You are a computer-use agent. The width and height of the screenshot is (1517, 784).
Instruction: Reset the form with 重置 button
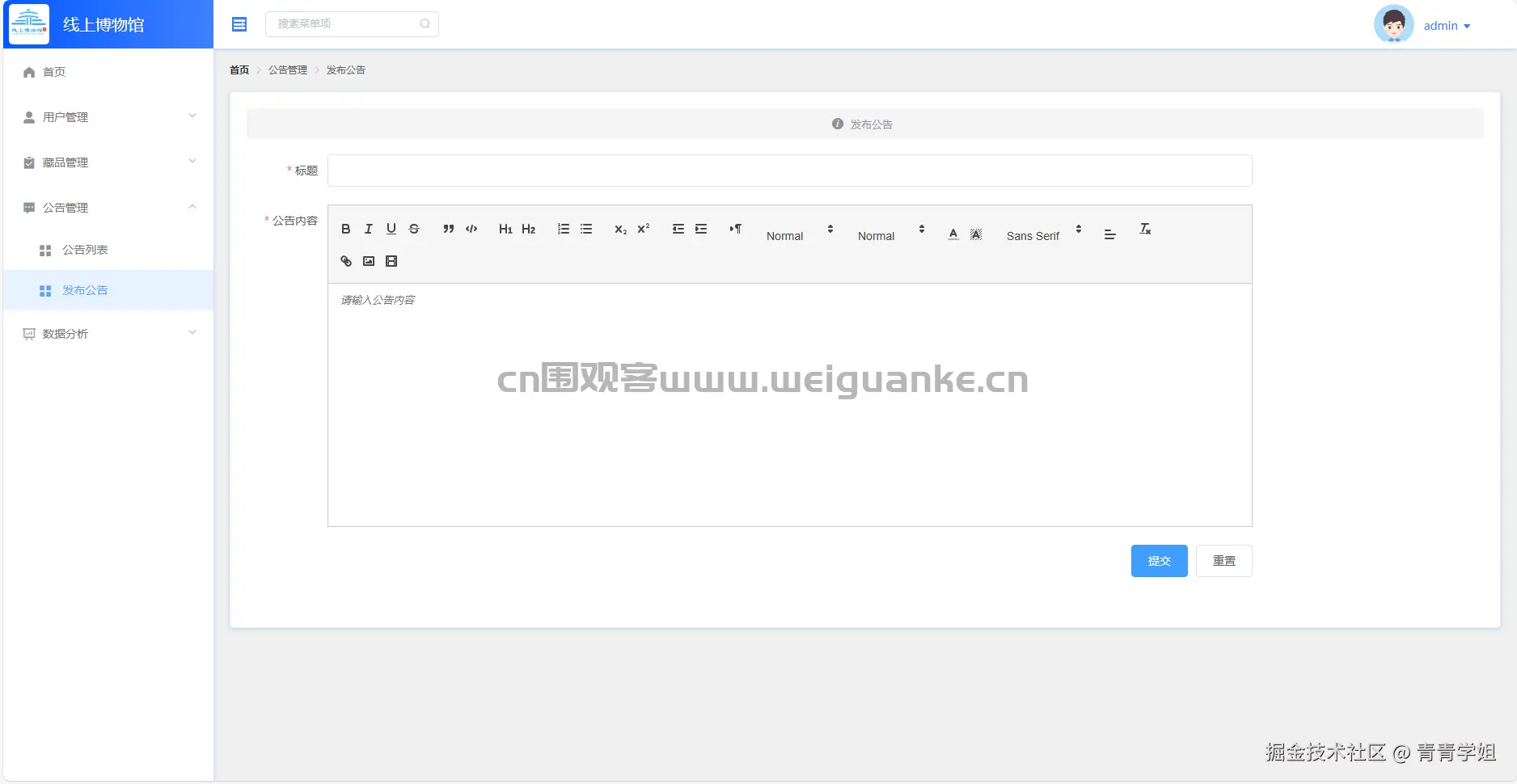(1224, 561)
